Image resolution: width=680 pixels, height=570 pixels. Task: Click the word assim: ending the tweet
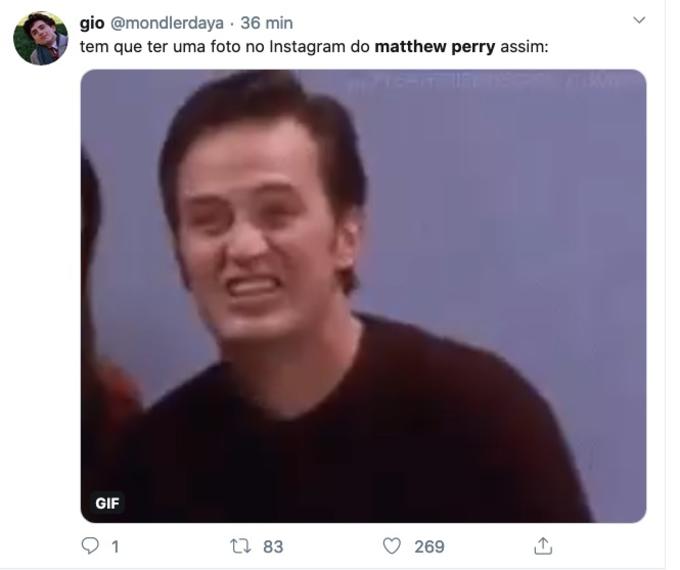524,46
